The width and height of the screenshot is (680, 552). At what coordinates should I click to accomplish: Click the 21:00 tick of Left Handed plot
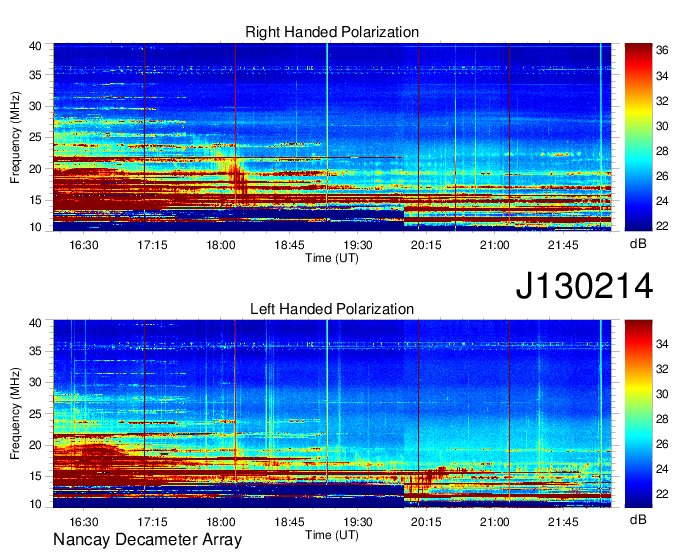tap(494, 522)
